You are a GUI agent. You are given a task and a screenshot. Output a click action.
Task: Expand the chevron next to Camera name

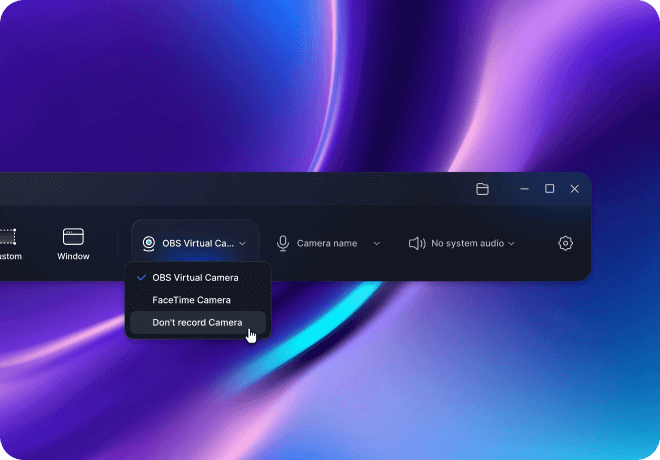tap(376, 243)
